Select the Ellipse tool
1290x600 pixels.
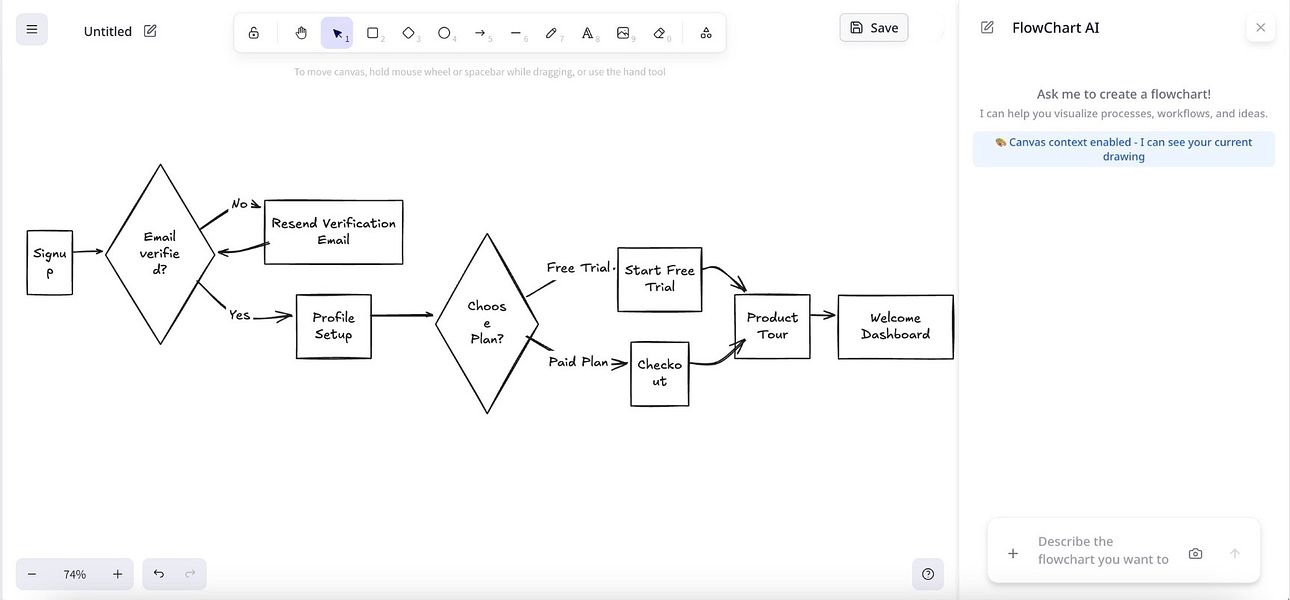tap(445, 32)
